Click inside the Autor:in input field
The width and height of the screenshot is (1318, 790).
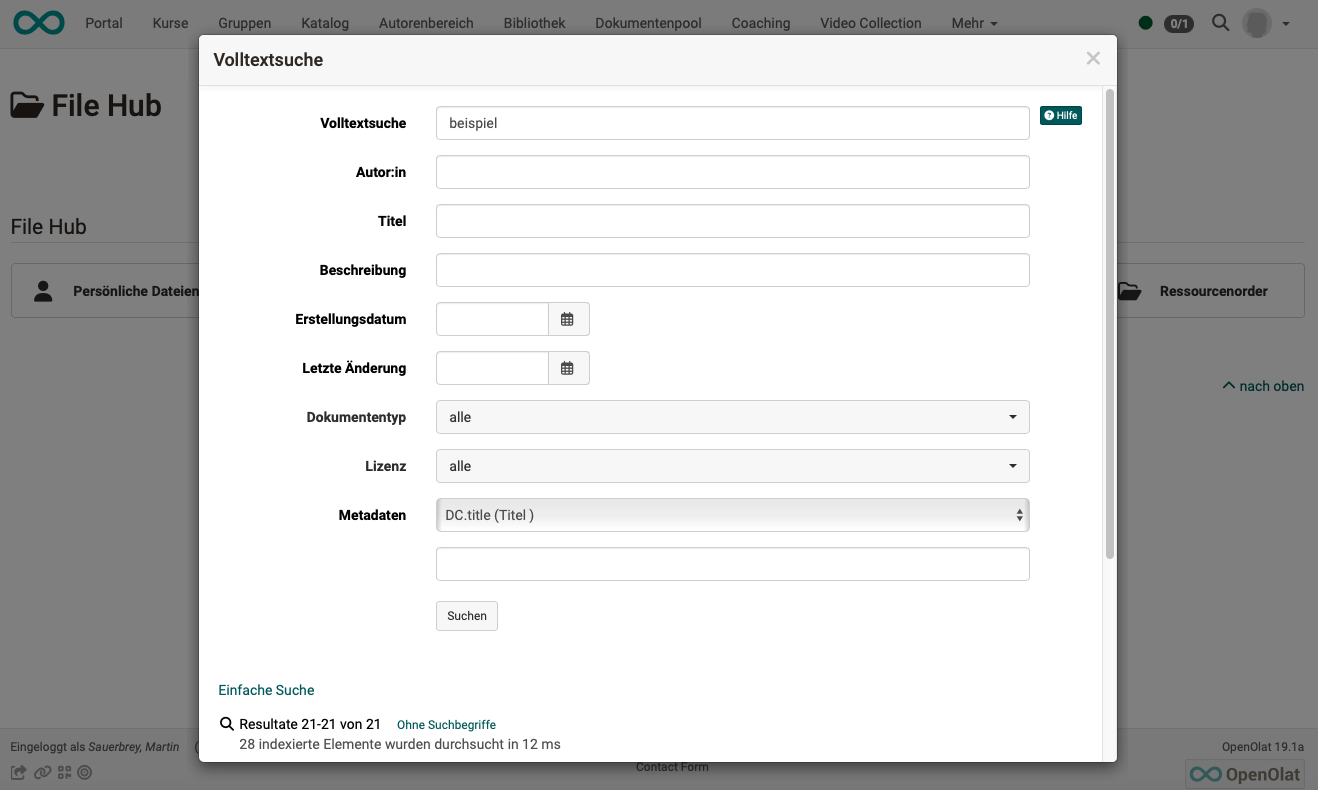point(732,172)
